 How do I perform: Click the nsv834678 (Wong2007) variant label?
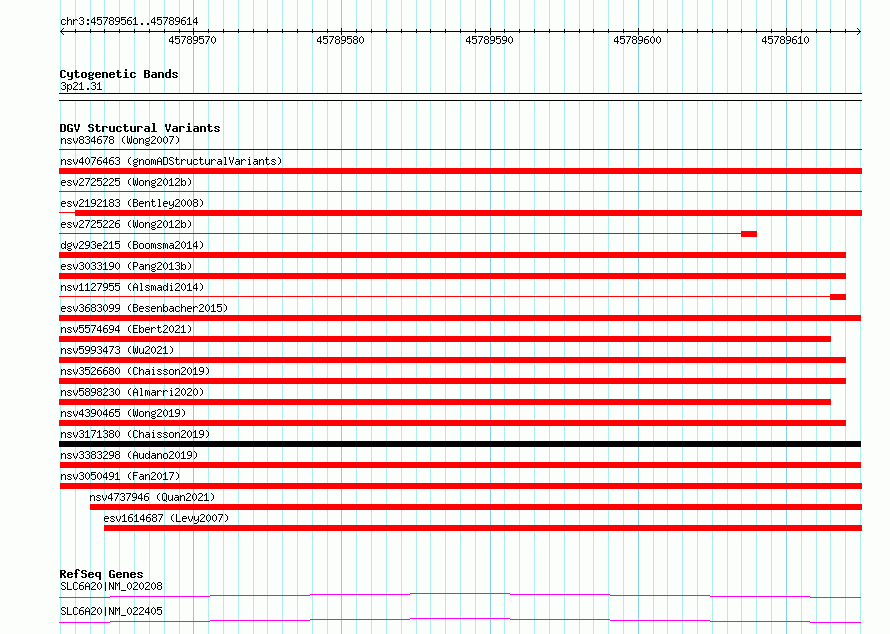(120, 140)
